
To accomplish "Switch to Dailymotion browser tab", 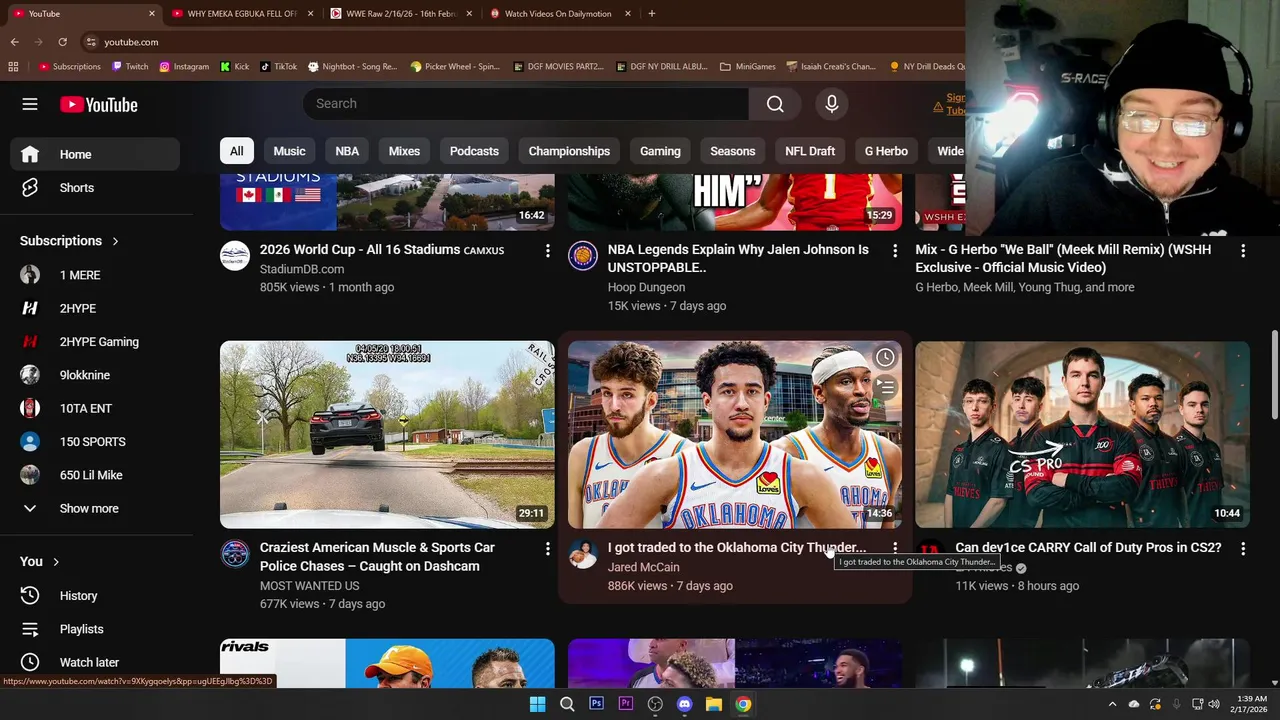I will (560, 14).
